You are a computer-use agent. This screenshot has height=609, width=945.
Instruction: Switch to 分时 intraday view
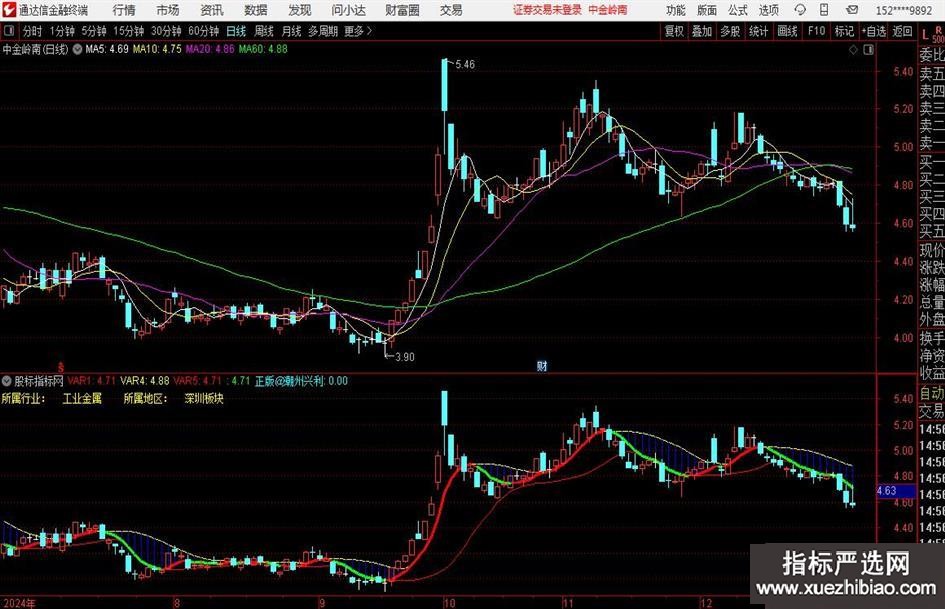click(x=32, y=31)
